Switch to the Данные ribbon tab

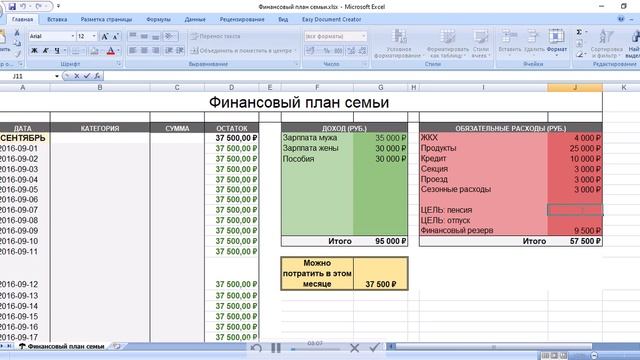coord(195,19)
